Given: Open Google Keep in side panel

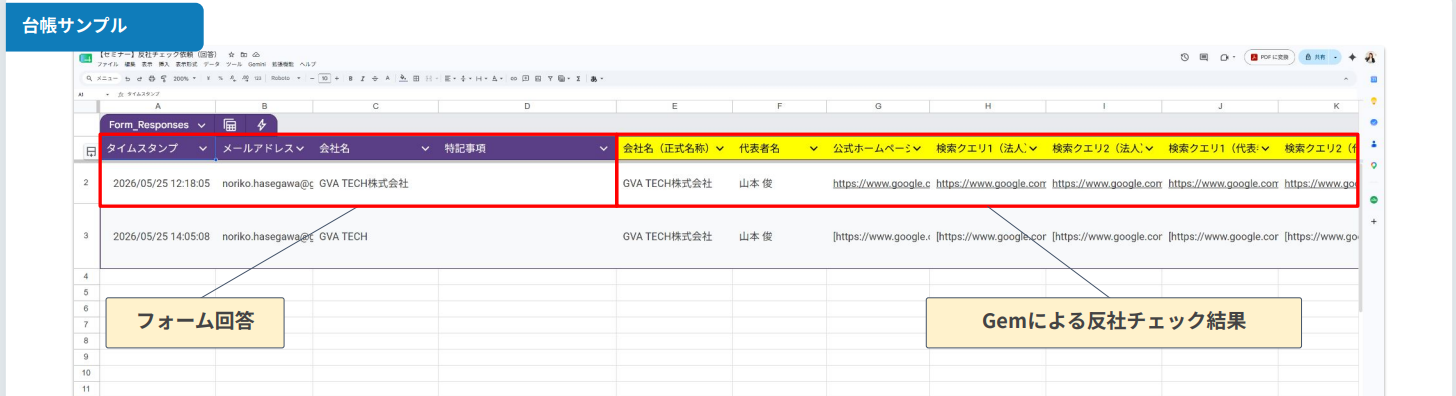Looking at the screenshot, I should tap(1374, 101).
